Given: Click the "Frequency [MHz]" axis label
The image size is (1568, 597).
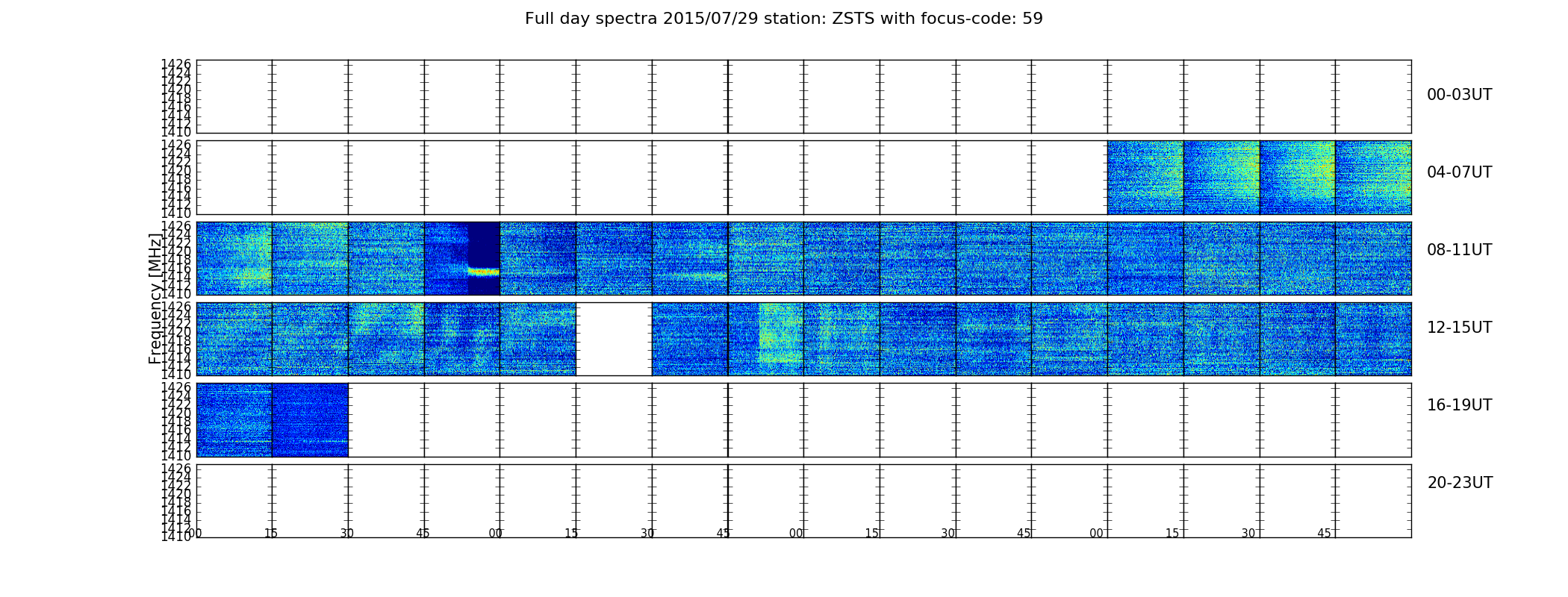Looking at the screenshot, I should [155, 298].
